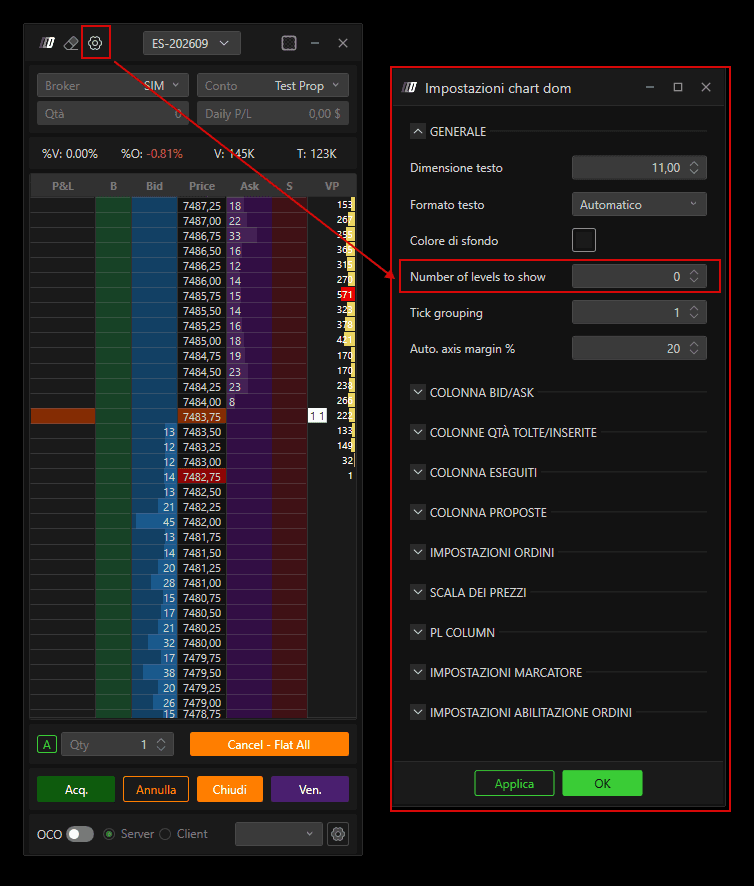Click the Applica button
The height and width of the screenshot is (886, 754).
coord(514,783)
